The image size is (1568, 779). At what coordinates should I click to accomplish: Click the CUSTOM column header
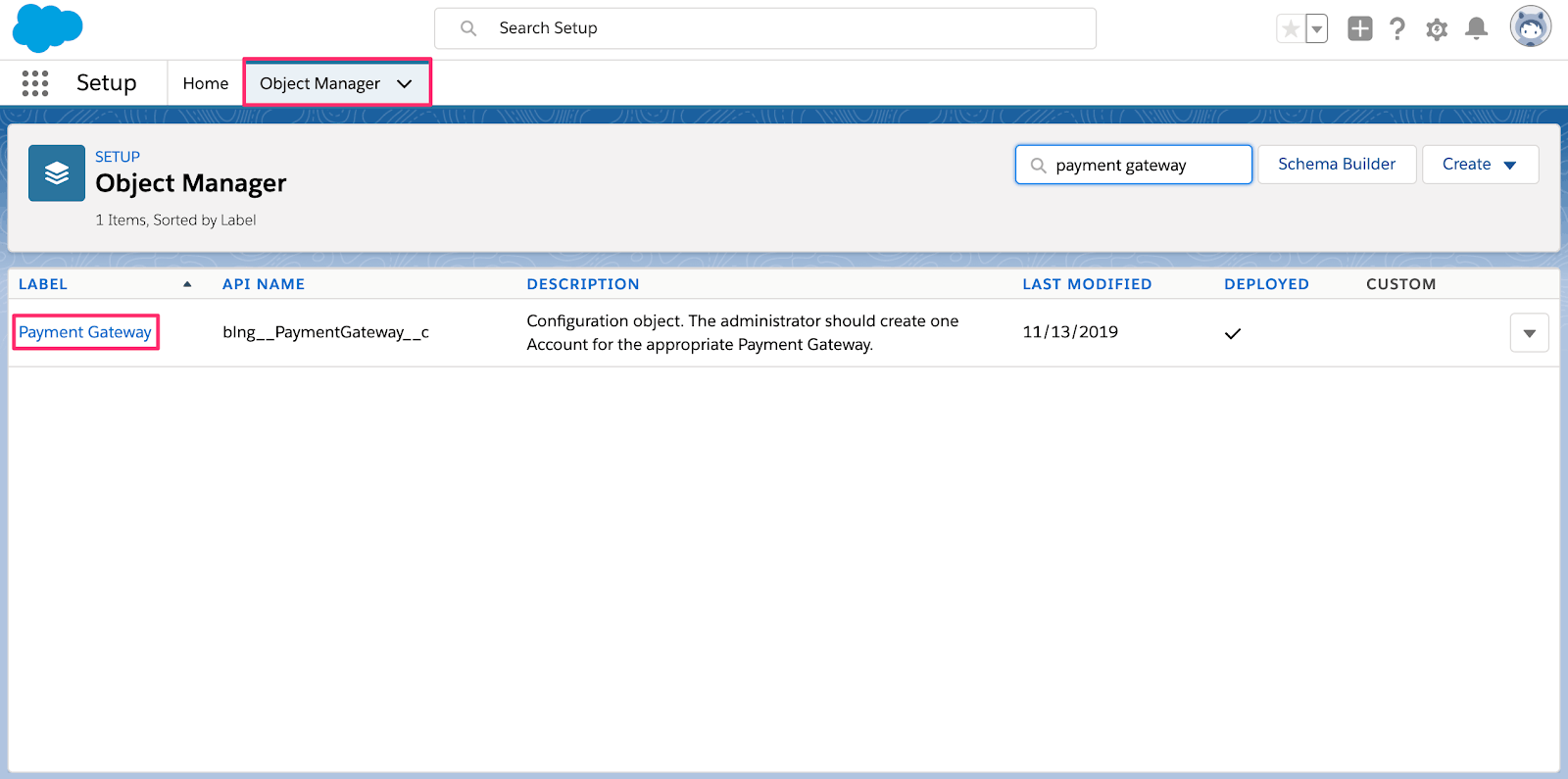[1401, 284]
